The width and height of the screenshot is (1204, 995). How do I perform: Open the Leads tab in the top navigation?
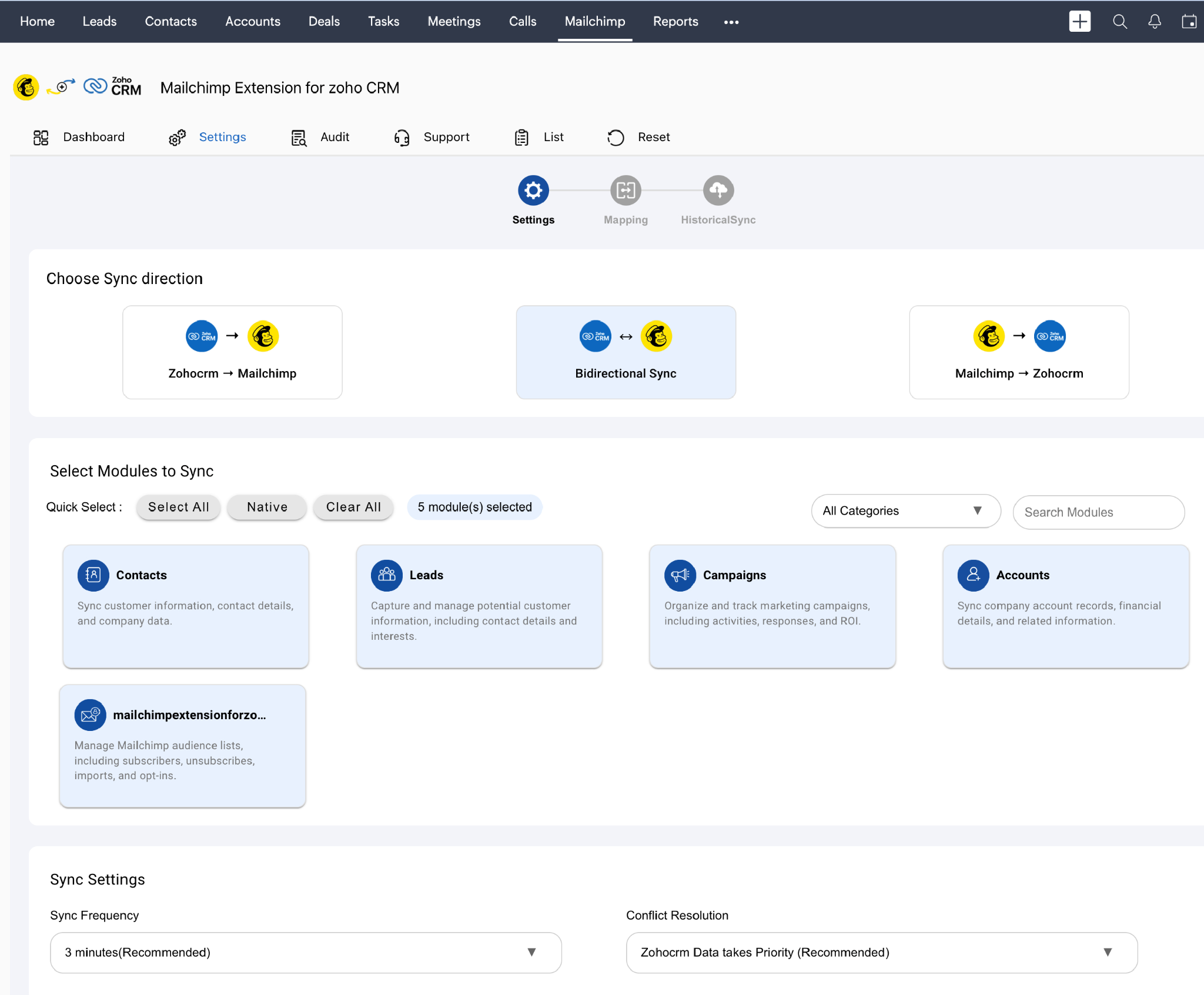tap(99, 22)
